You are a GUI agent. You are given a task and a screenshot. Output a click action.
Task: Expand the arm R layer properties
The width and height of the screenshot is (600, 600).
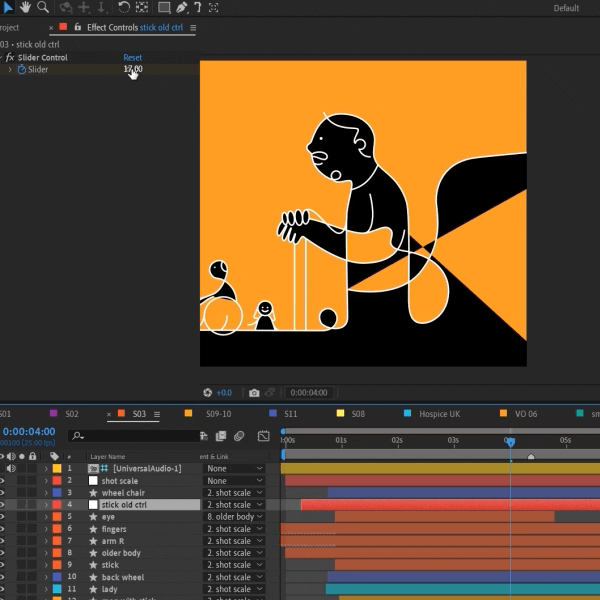46,541
